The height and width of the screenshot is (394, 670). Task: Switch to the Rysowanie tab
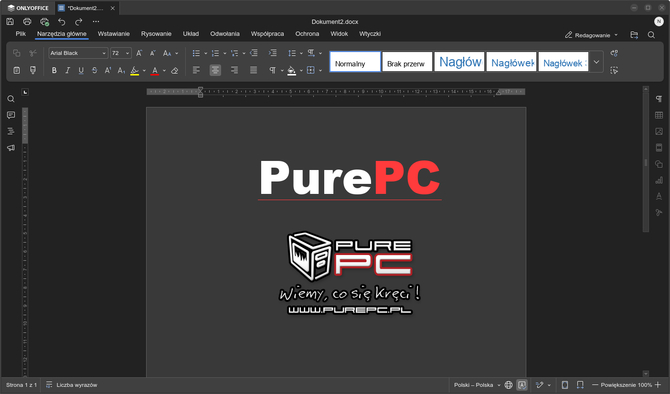(x=156, y=34)
